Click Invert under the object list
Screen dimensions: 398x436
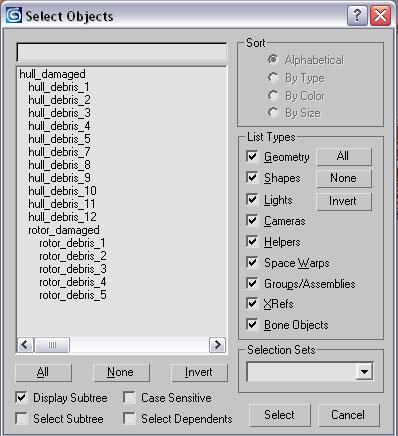coord(199,372)
